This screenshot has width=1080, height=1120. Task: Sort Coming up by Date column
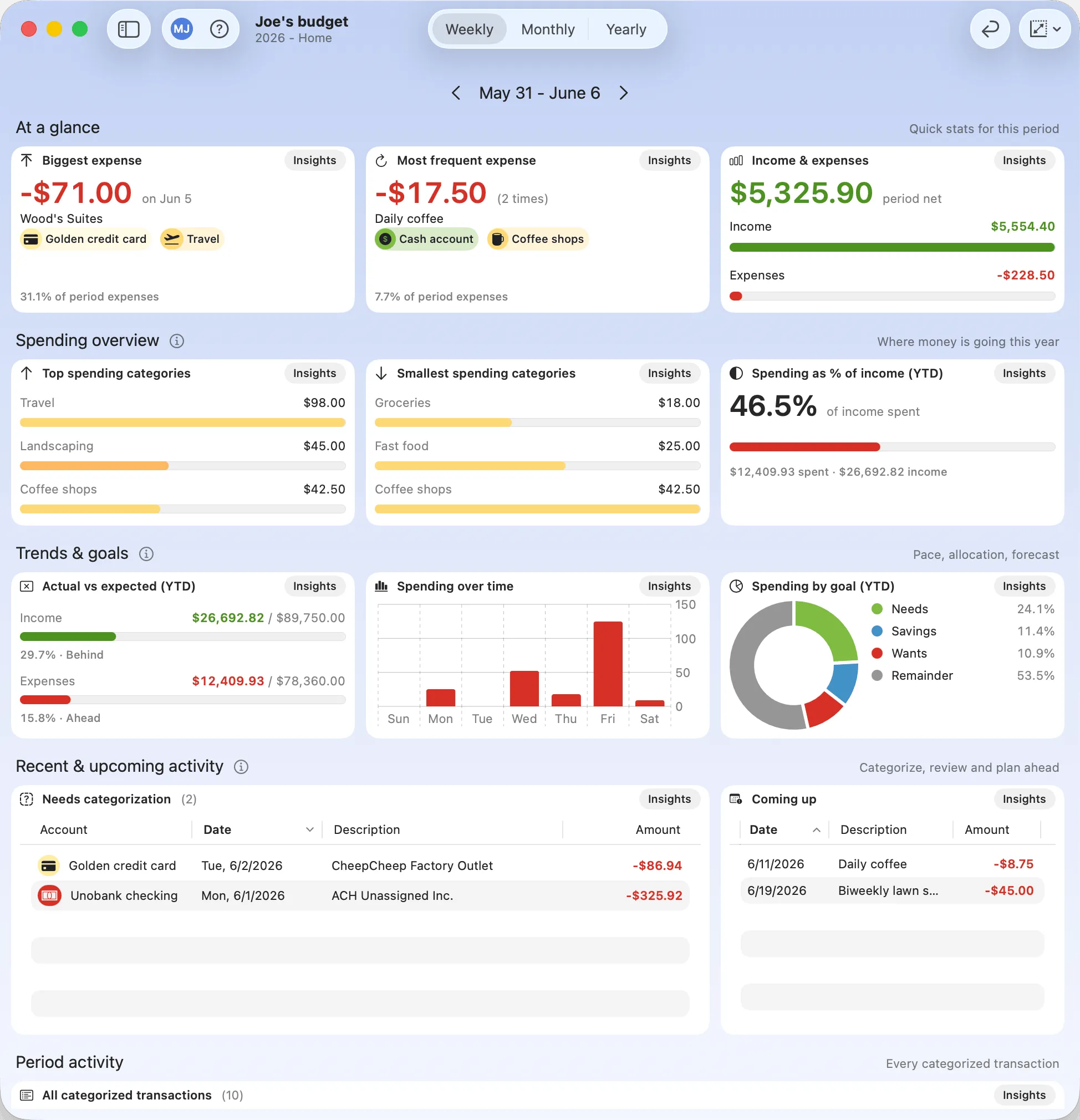tap(784, 829)
